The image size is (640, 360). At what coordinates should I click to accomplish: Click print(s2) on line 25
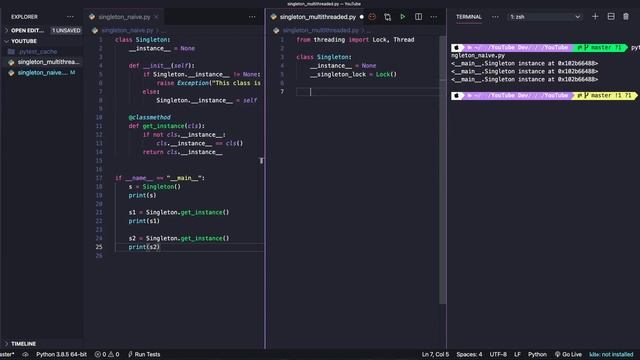click(144, 247)
